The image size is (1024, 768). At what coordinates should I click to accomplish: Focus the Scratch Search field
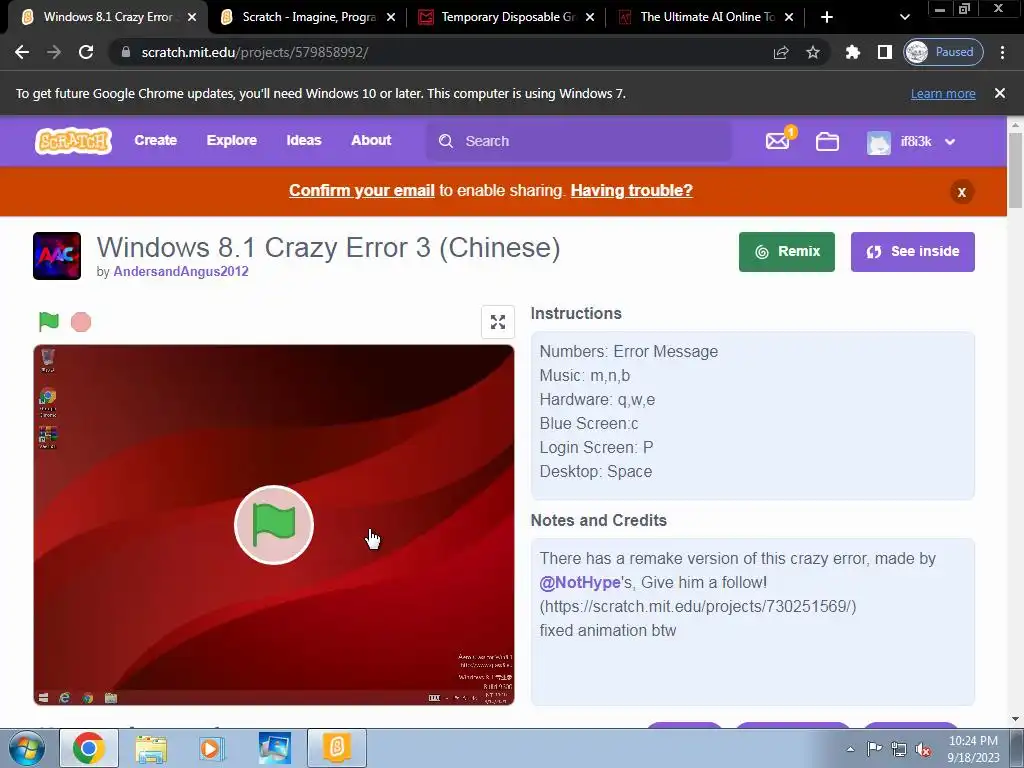click(579, 141)
